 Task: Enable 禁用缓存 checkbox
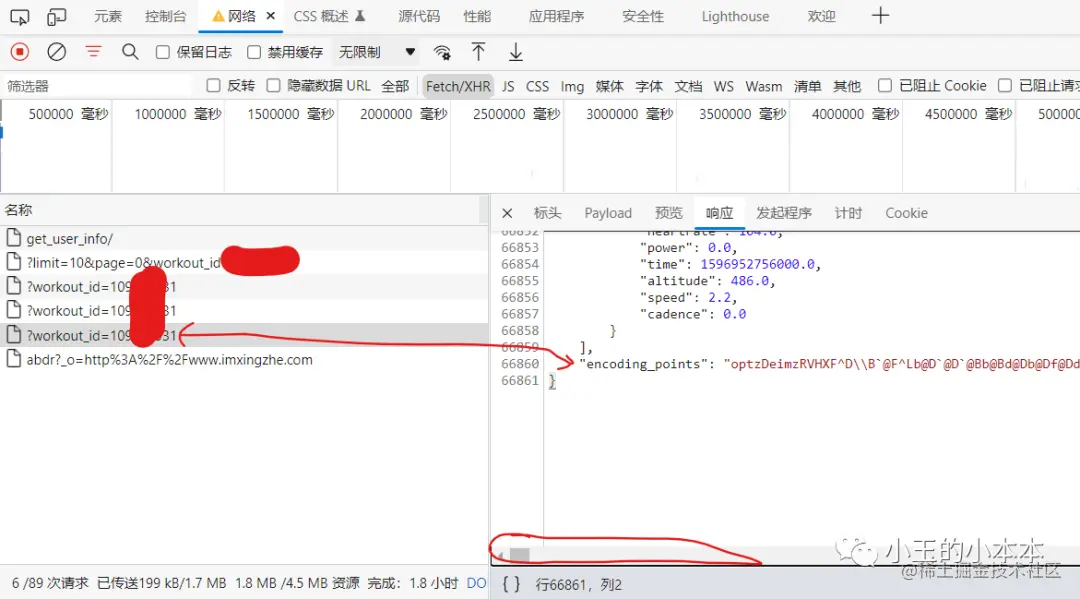click(254, 52)
